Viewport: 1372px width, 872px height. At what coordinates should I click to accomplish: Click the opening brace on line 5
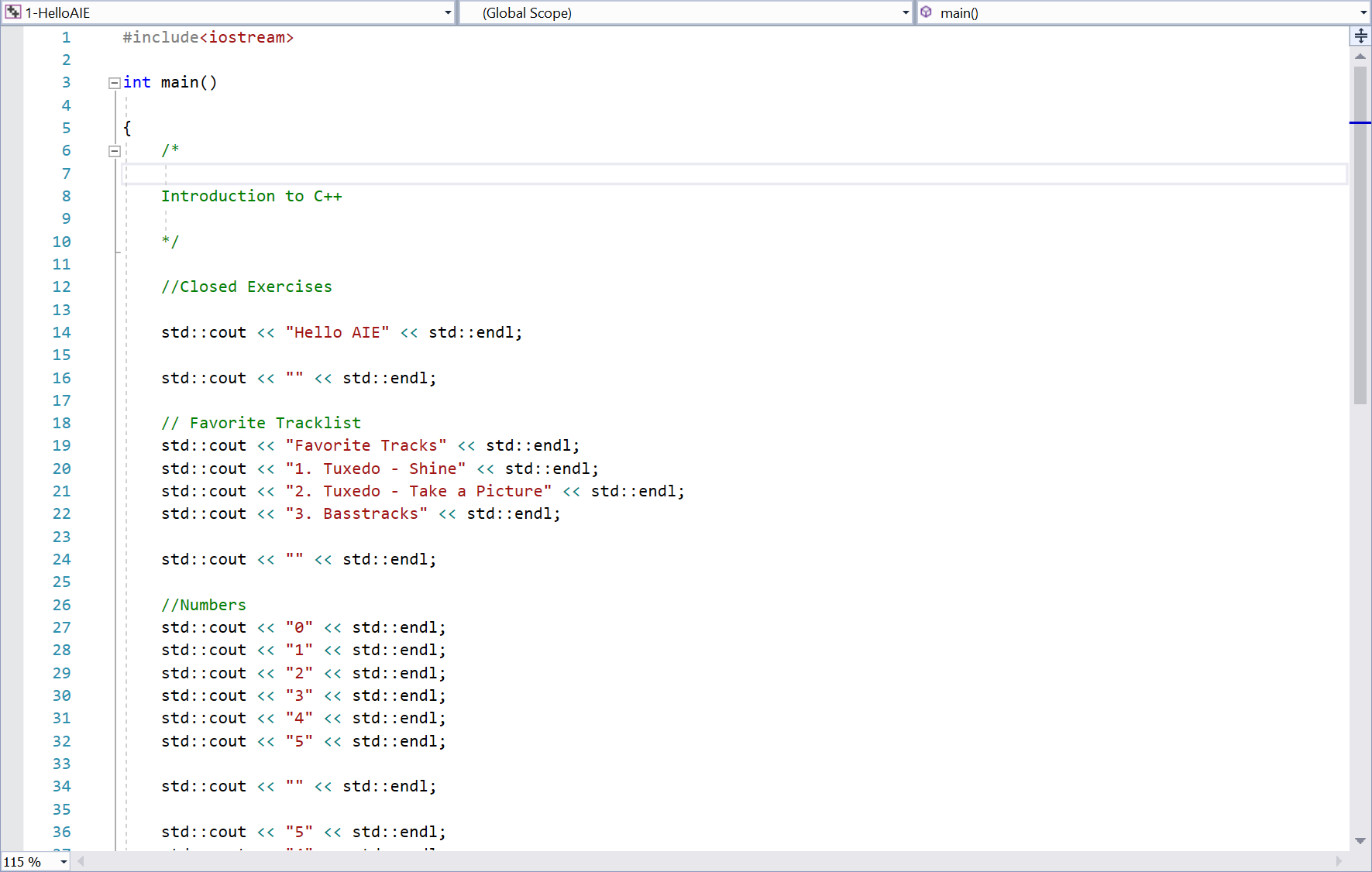coord(127,128)
